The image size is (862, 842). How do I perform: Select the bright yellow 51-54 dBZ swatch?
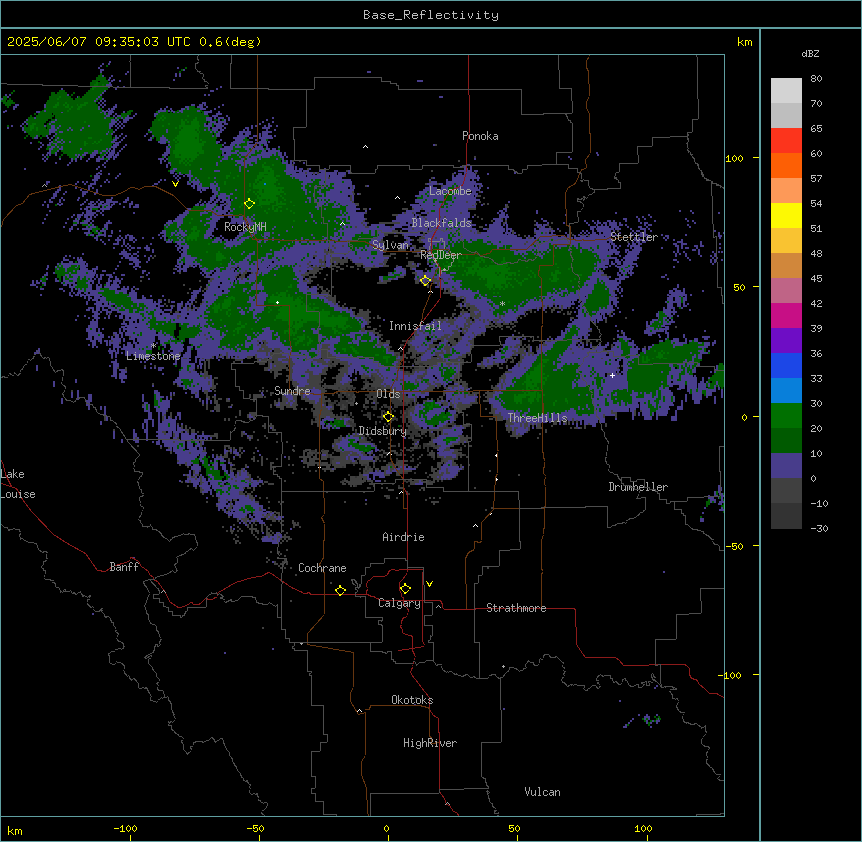click(x=786, y=215)
